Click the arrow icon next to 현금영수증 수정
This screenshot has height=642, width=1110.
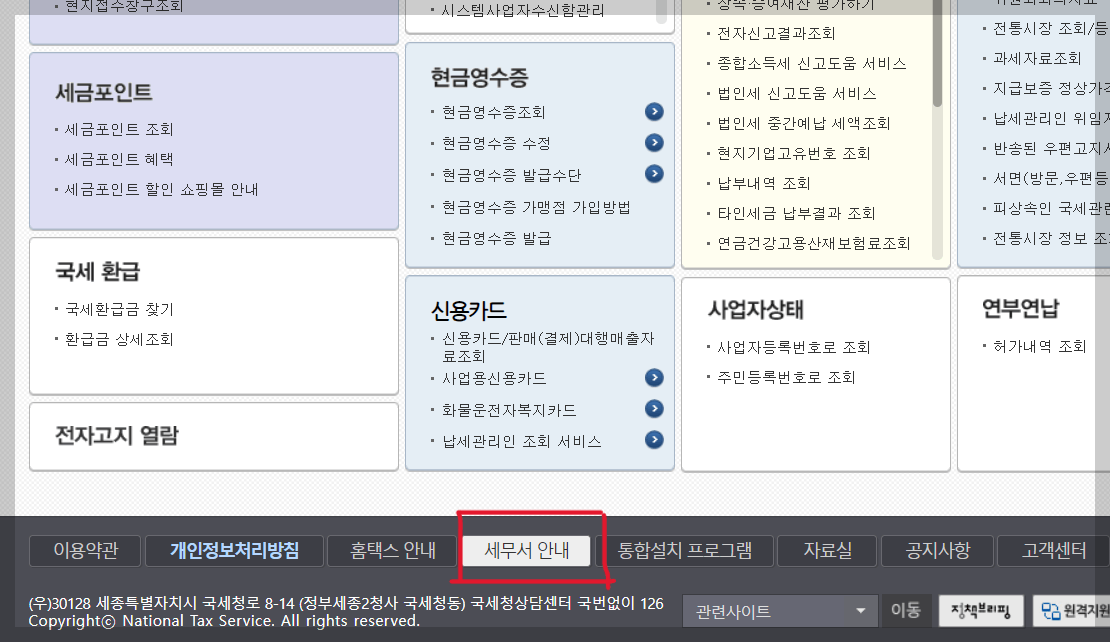point(654,143)
